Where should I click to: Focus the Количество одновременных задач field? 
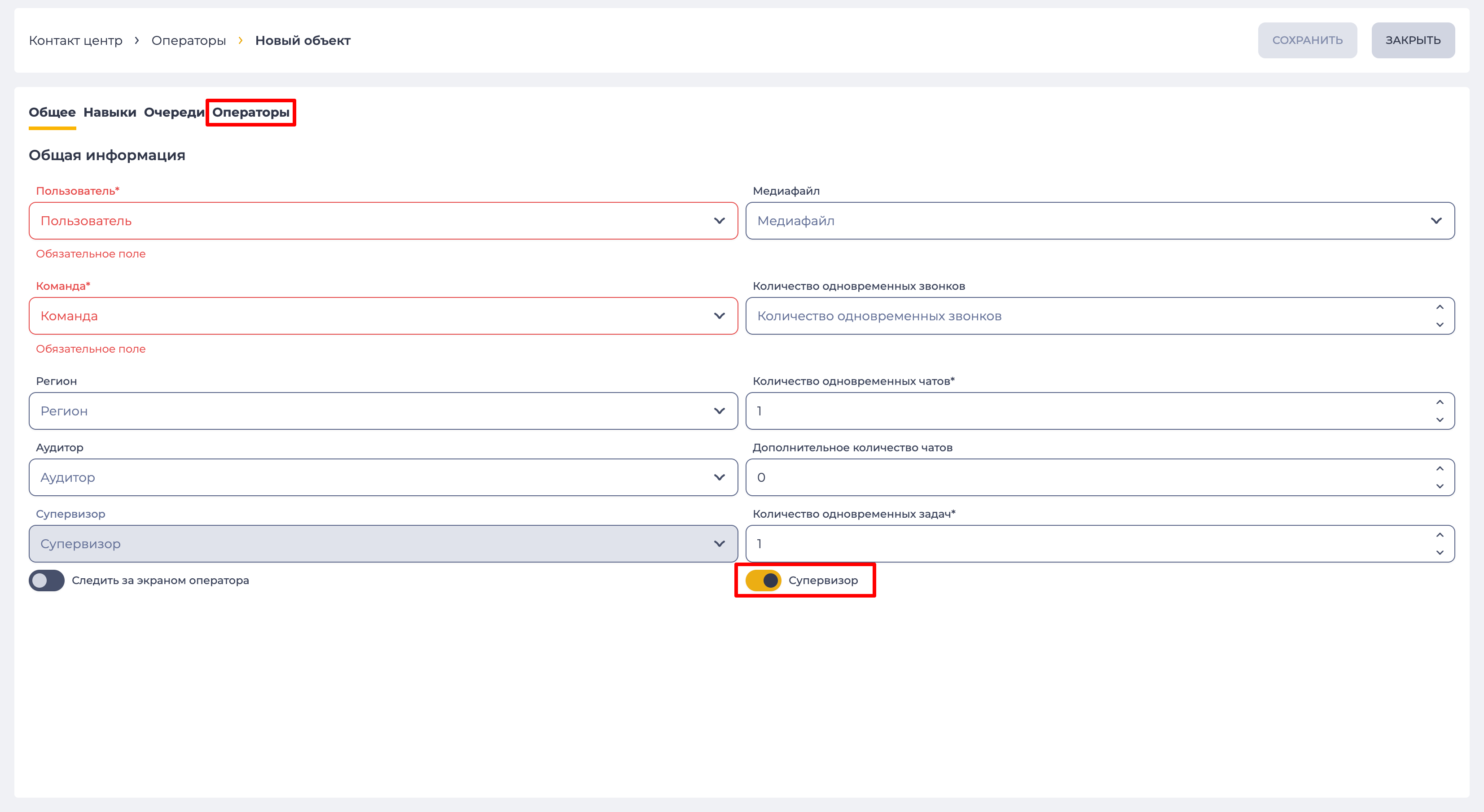(1100, 543)
